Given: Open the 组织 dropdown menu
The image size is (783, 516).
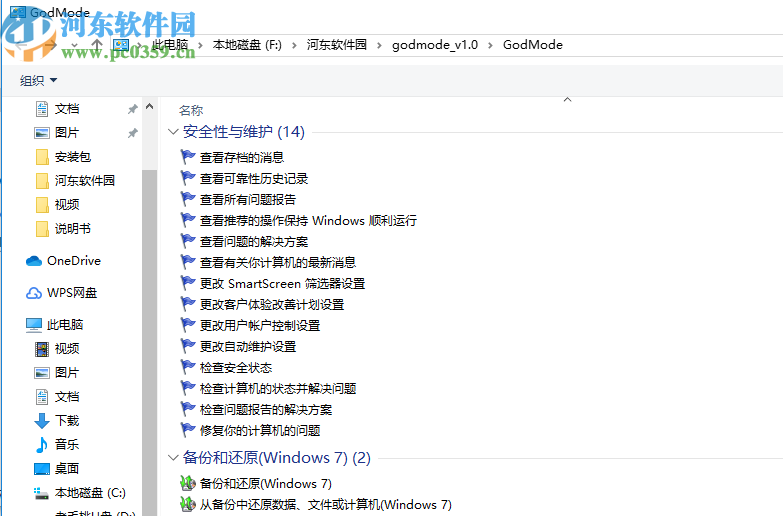Looking at the screenshot, I should 38,80.
